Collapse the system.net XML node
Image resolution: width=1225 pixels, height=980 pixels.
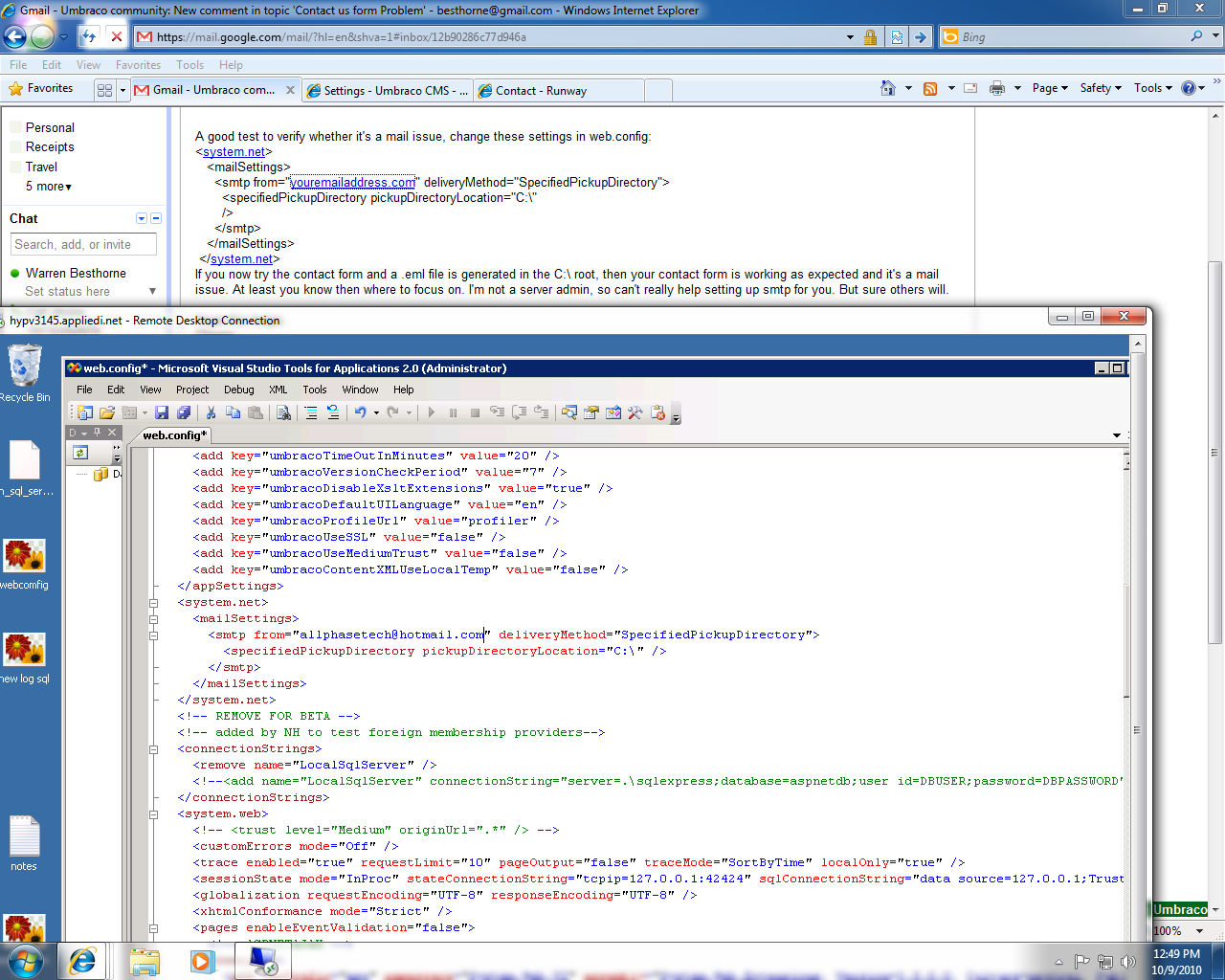153,603
